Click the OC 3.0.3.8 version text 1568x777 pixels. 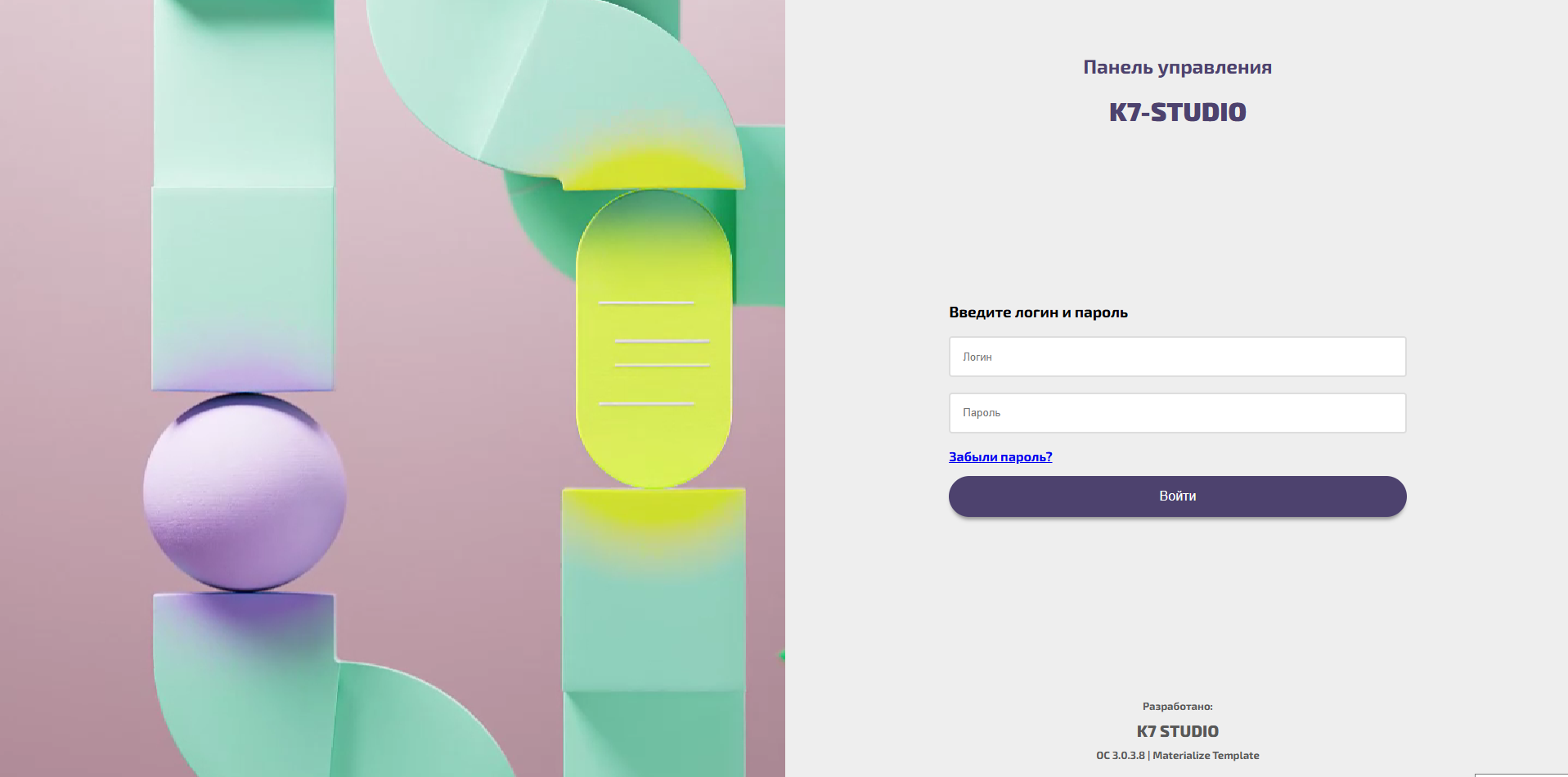1120,756
